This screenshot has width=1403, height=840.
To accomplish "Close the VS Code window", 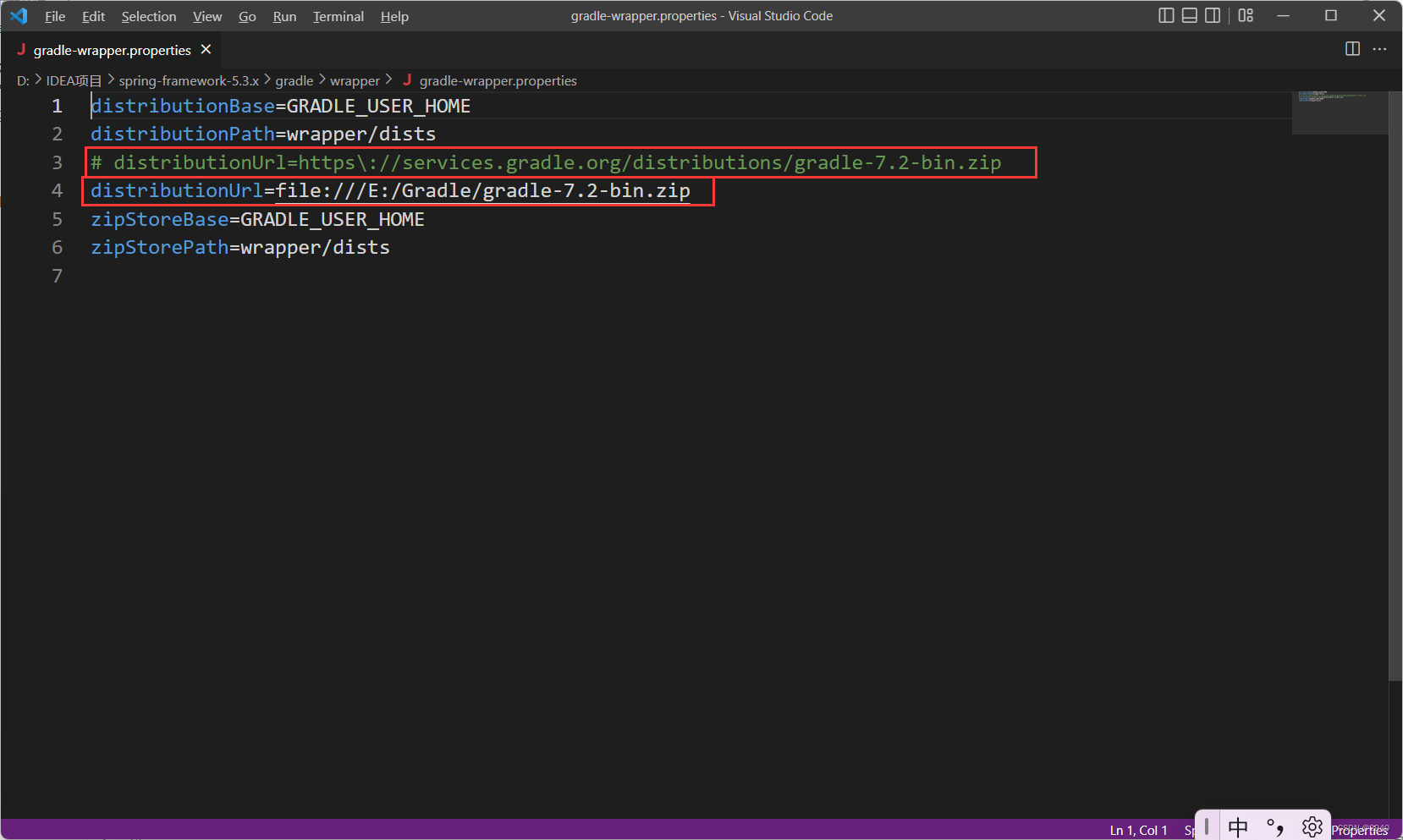I will (1379, 15).
